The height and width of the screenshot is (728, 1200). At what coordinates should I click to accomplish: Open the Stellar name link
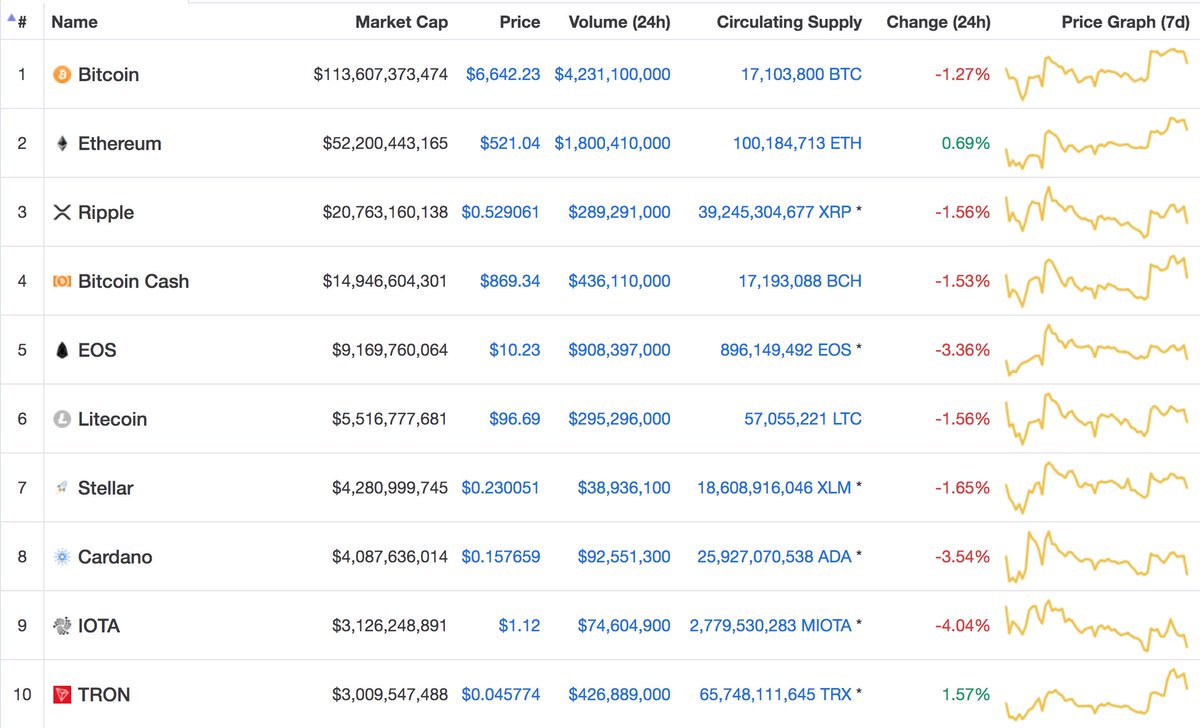pyautogui.click(x=105, y=489)
